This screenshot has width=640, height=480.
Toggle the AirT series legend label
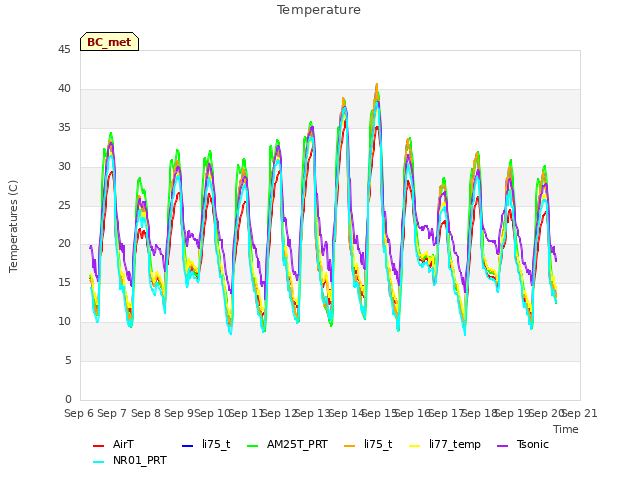click(x=123, y=444)
